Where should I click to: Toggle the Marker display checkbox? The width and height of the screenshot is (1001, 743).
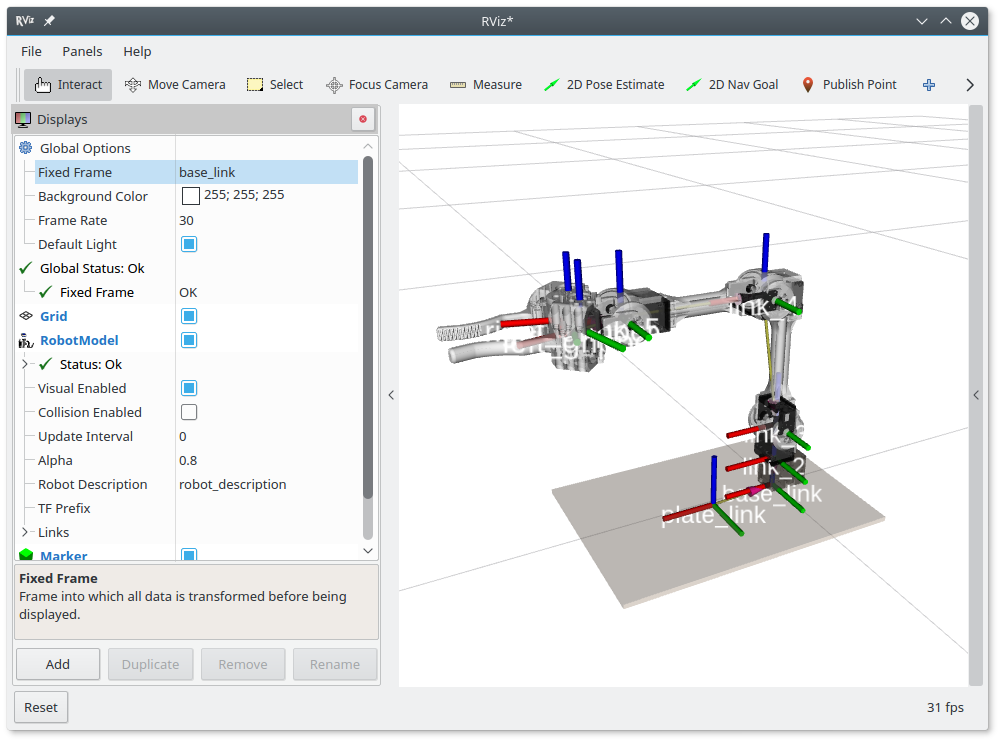[189, 555]
